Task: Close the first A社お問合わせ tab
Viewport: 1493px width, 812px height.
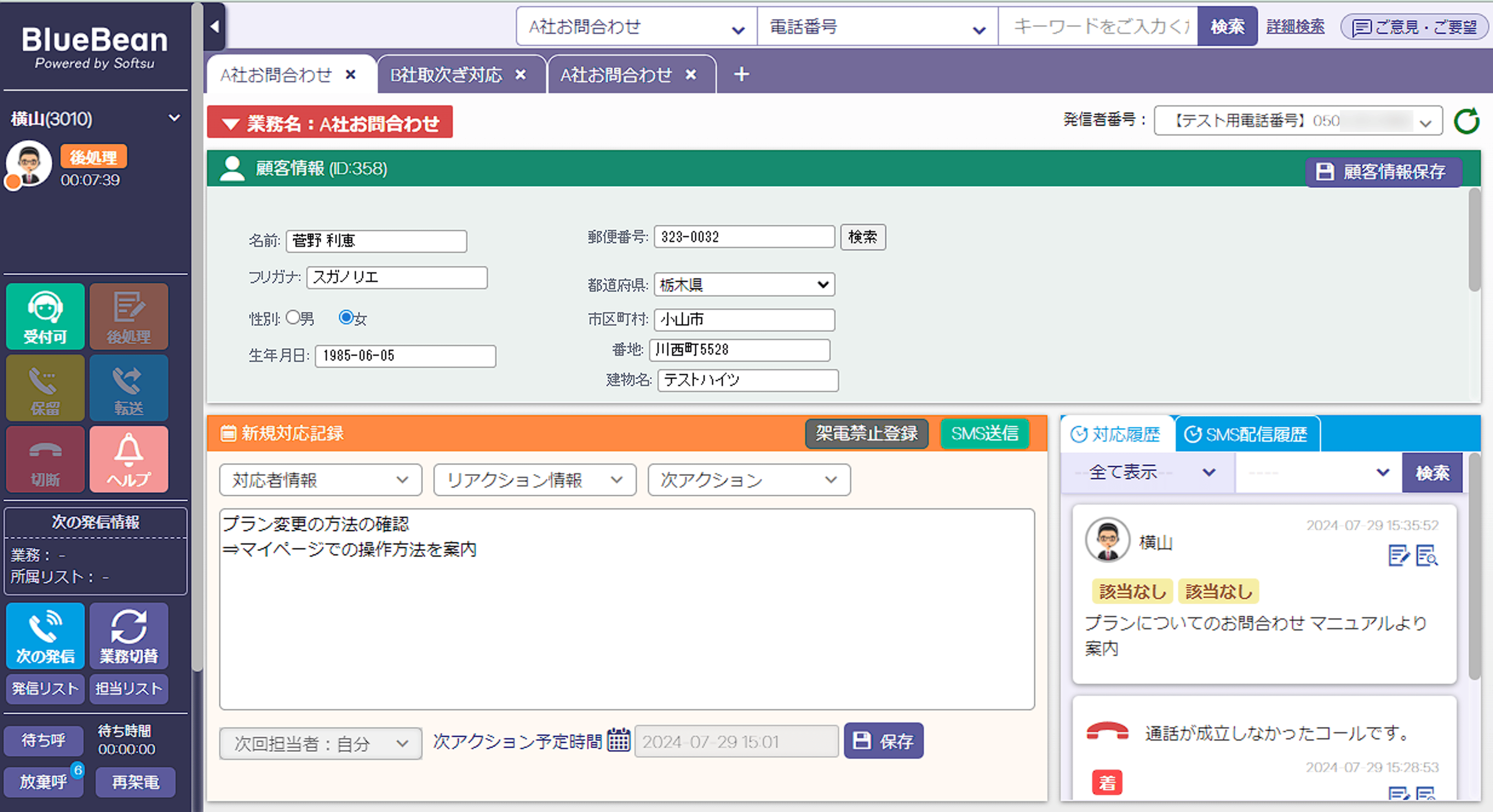Action: click(350, 75)
